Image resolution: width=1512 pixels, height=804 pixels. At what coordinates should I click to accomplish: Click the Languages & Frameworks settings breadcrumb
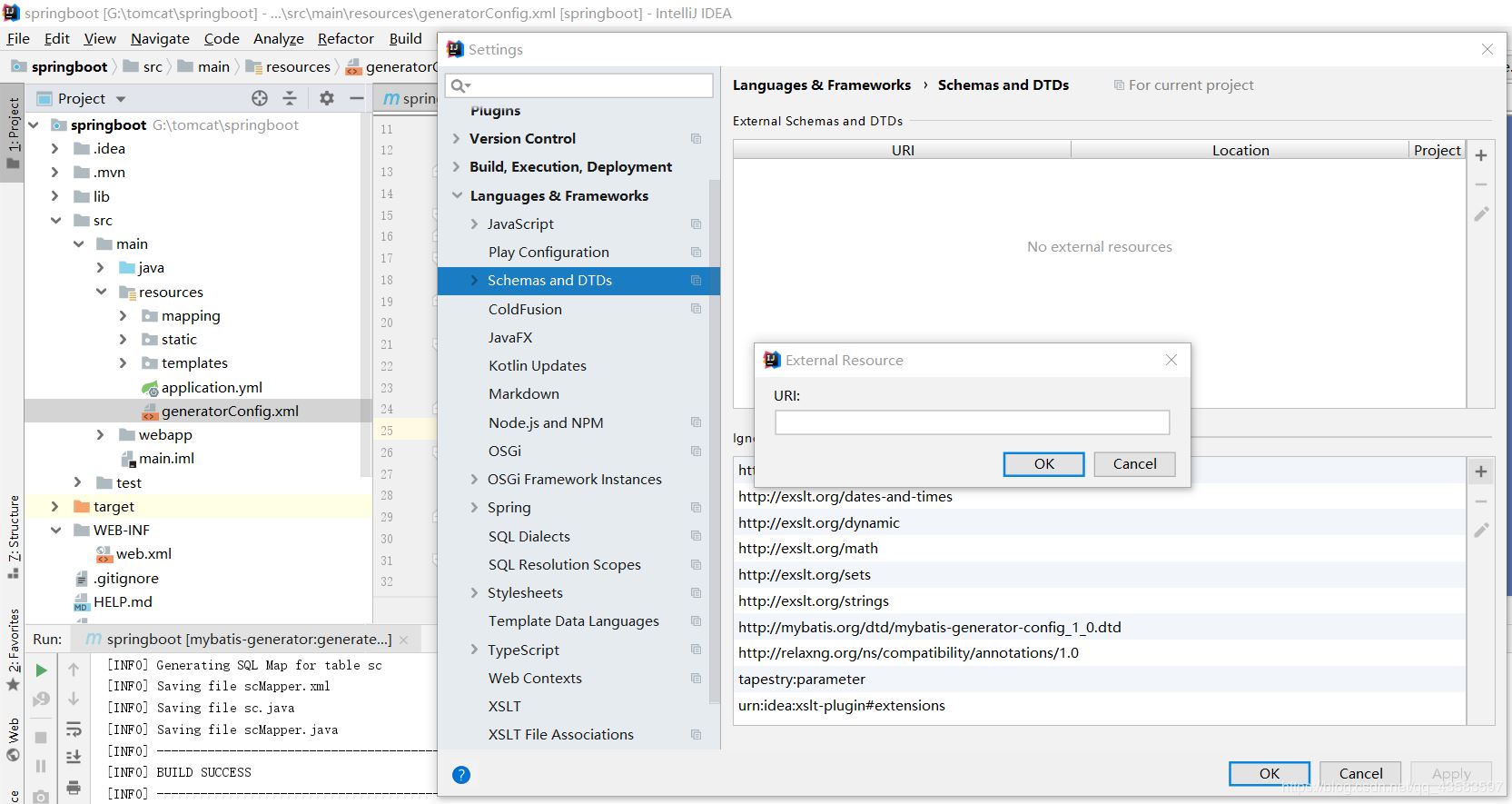coord(821,85)
